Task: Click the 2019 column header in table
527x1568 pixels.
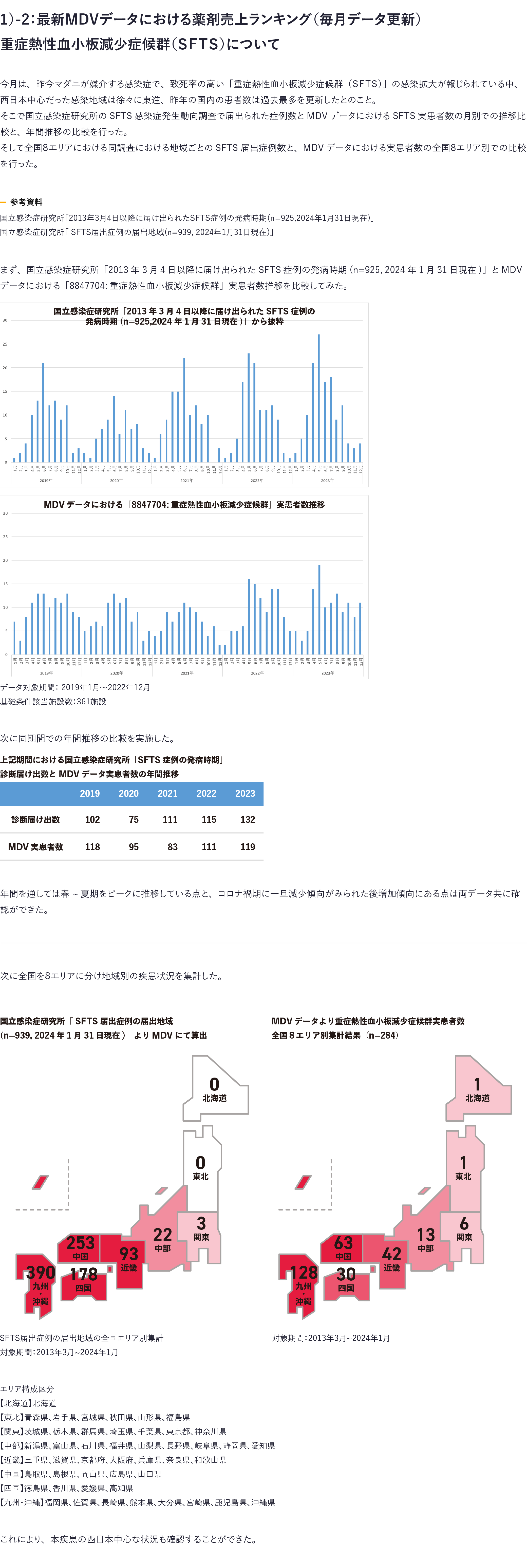Action: coord(90,794)
